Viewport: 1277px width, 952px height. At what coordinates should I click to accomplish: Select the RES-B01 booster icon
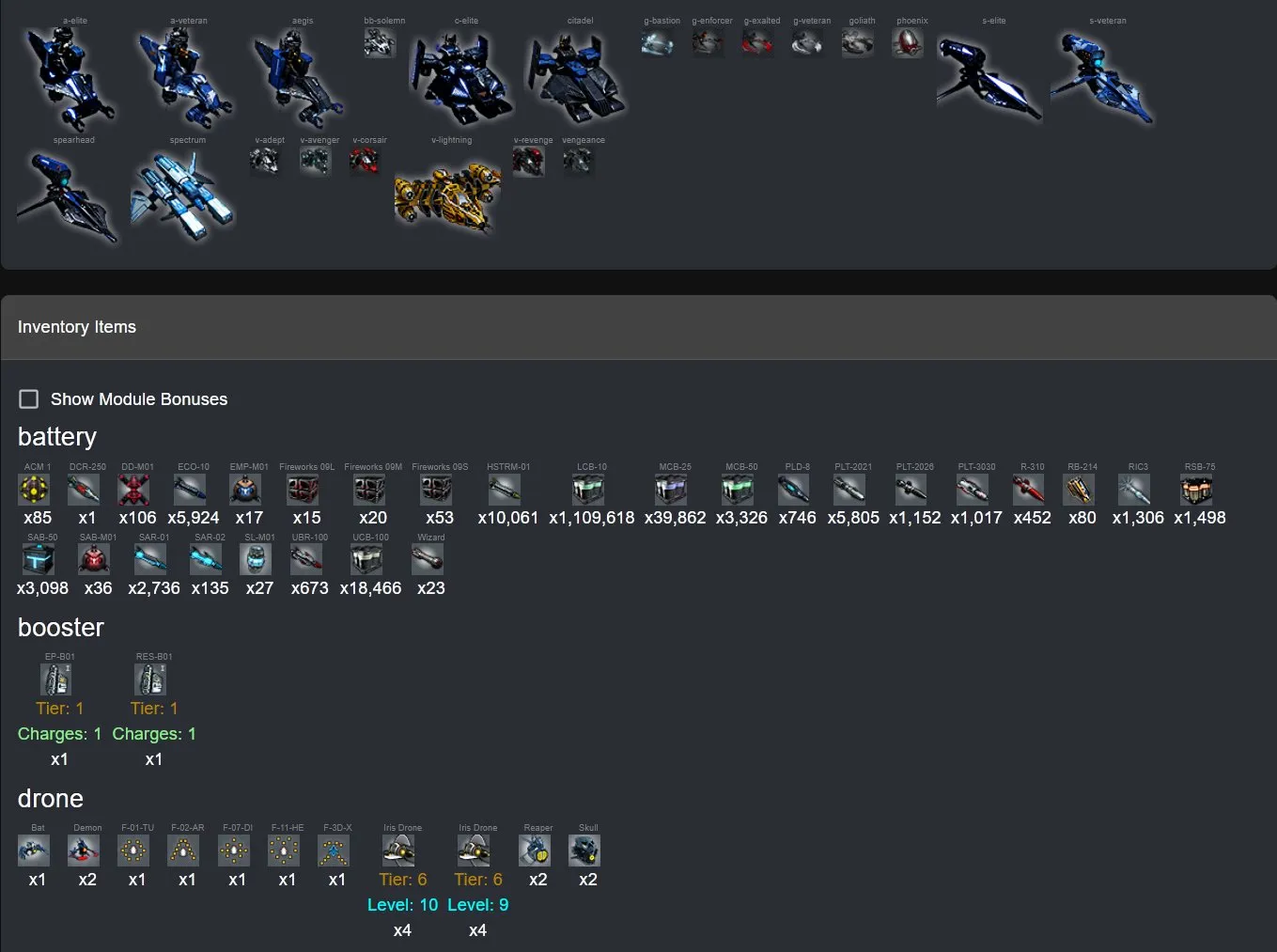(151, 679)
